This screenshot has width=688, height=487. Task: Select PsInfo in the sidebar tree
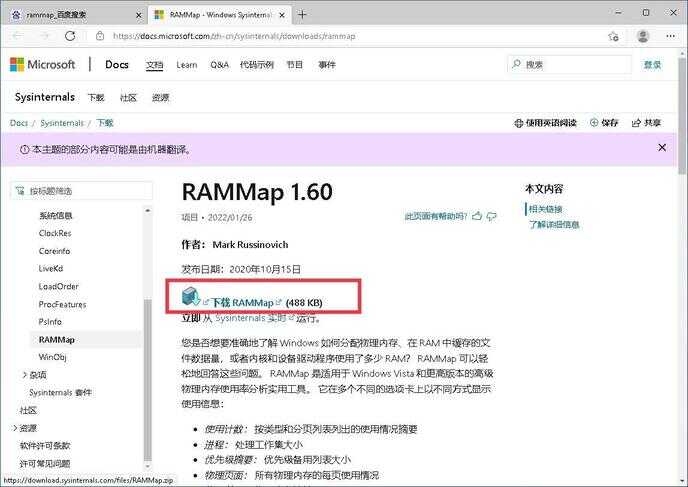(50, 322)
